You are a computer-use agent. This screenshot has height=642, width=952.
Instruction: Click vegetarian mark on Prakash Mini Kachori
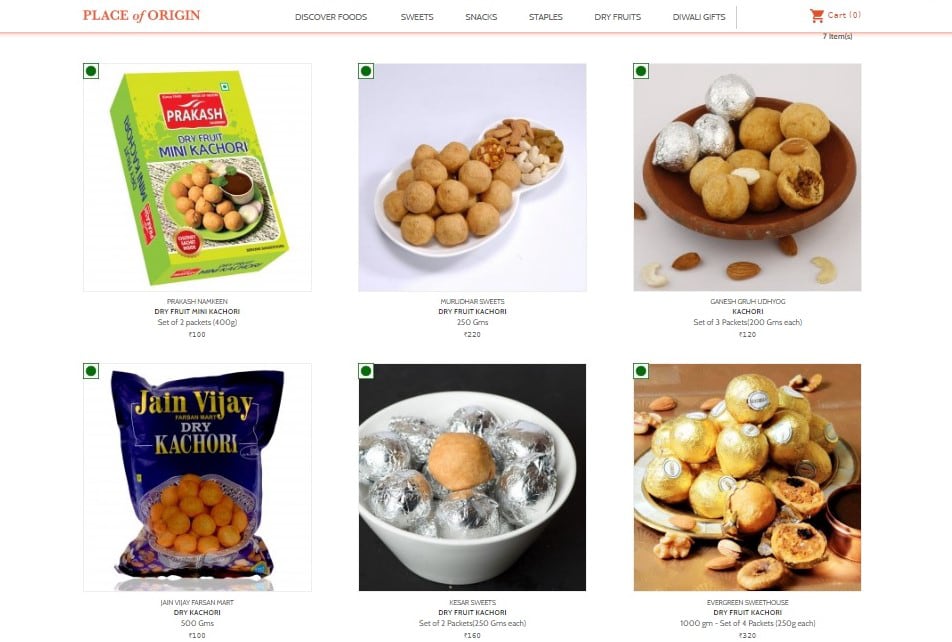(91, 71)
